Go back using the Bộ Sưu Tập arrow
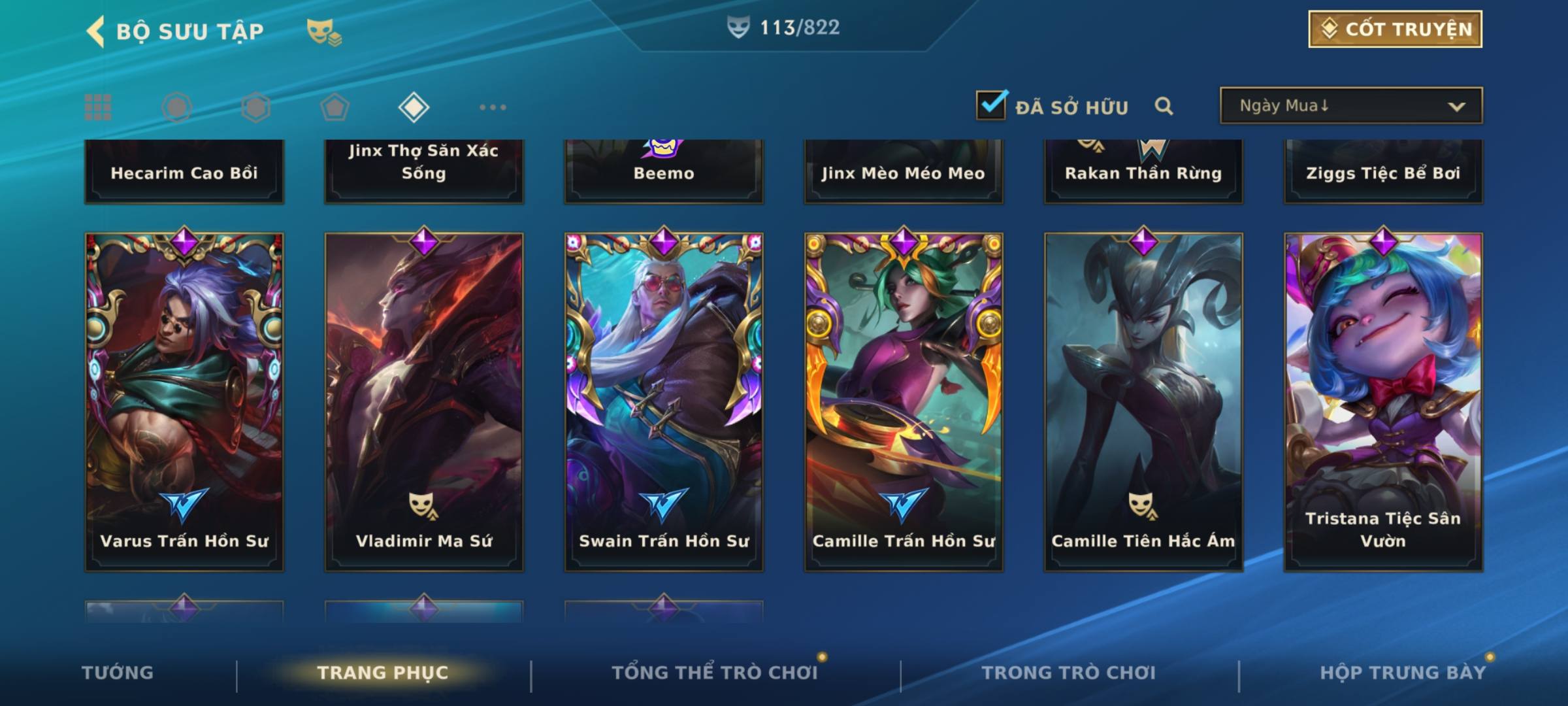The width and height of the screenshot is (1568, 706). 96,31
